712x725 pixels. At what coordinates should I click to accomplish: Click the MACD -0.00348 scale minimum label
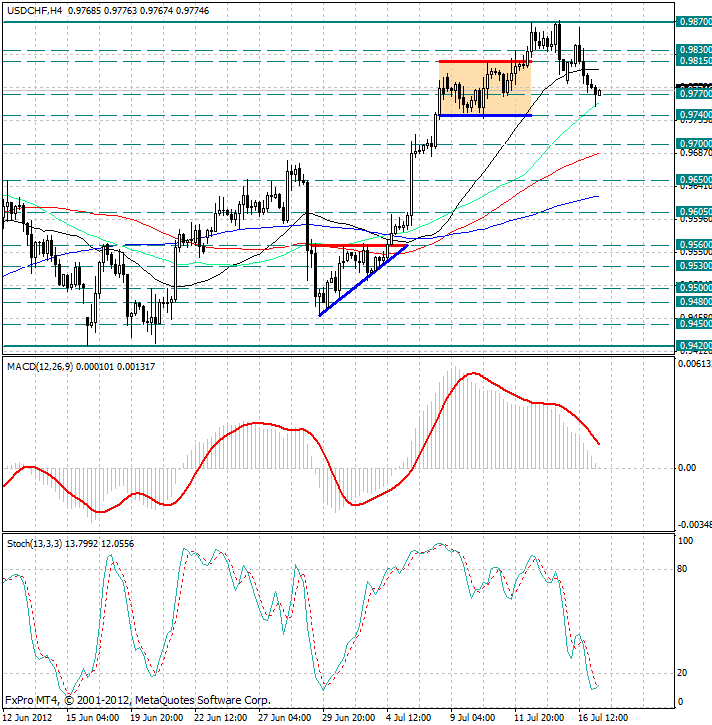pyautogui.click(x=694, y=525)
